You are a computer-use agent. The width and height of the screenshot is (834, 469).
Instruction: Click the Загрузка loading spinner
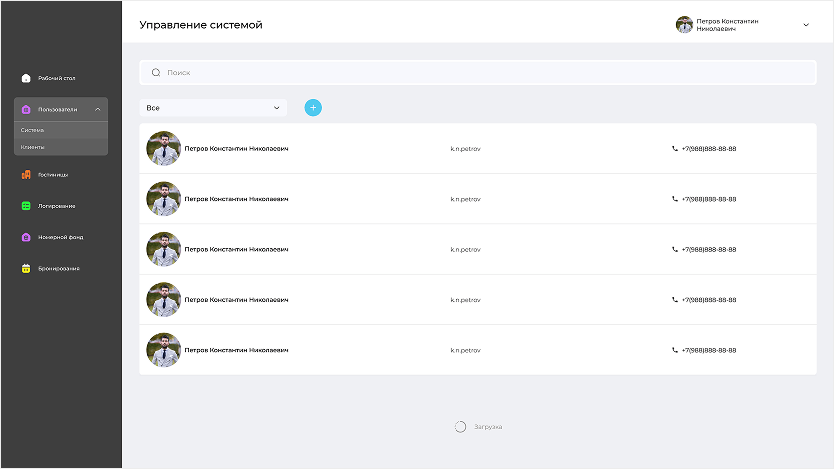coord(460,427)
